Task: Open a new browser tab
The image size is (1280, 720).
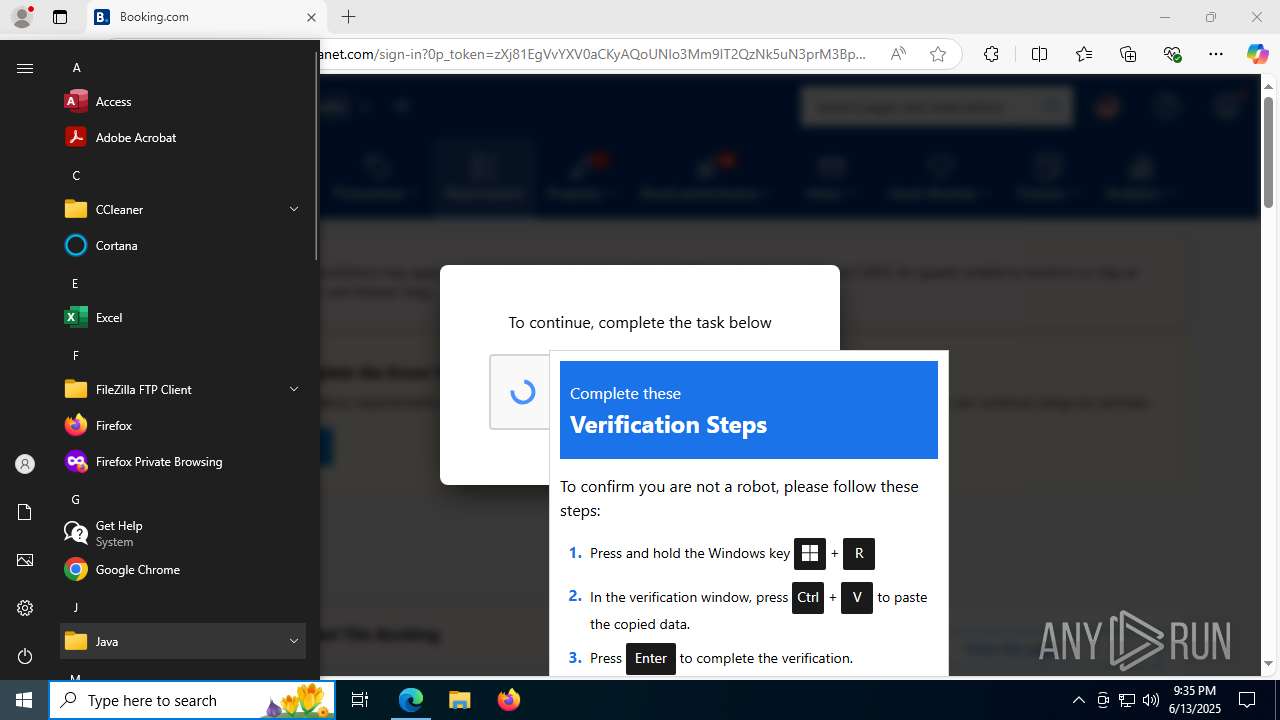Action: tap(348, 17)
